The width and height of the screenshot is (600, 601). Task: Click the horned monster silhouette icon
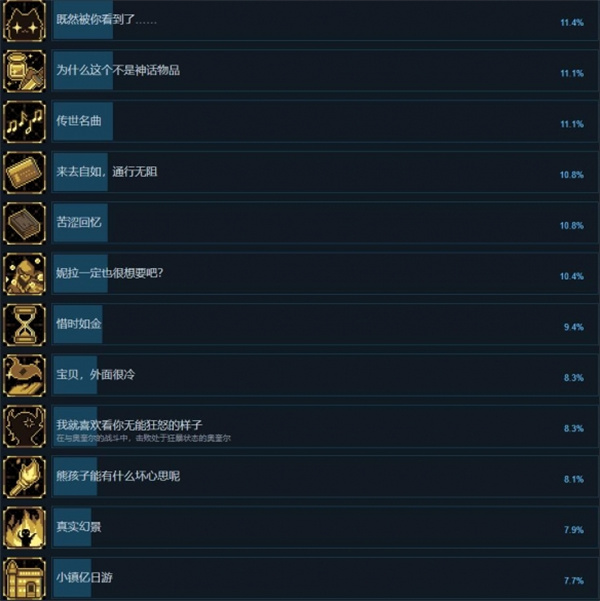(24, 427)
